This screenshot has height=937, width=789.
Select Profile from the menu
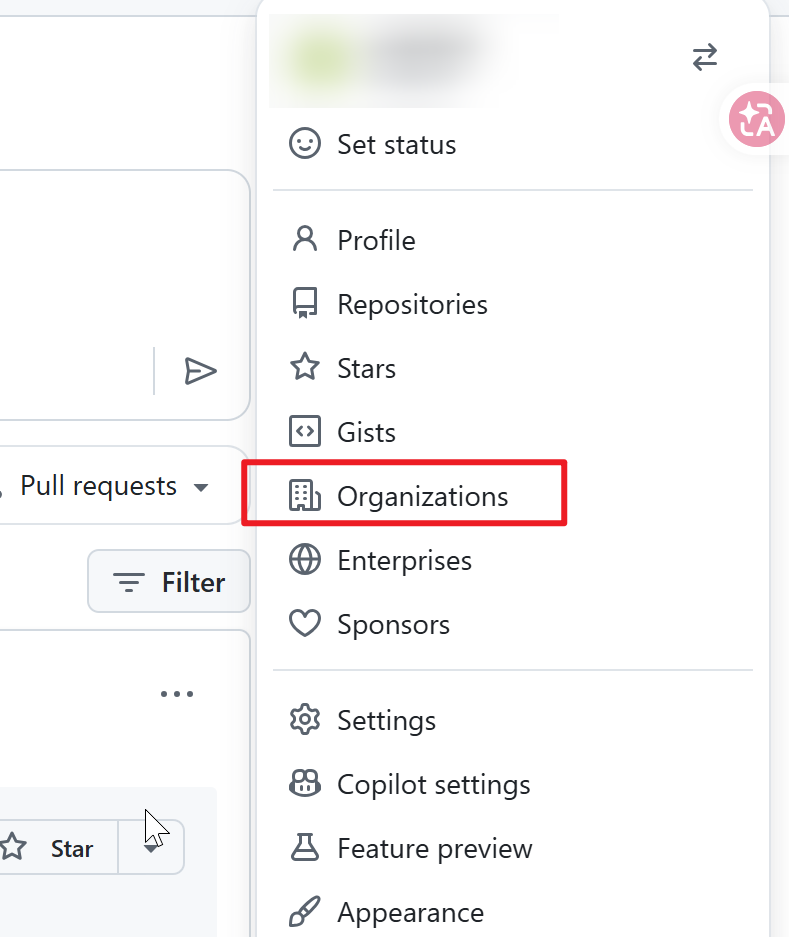coord(376,239)
